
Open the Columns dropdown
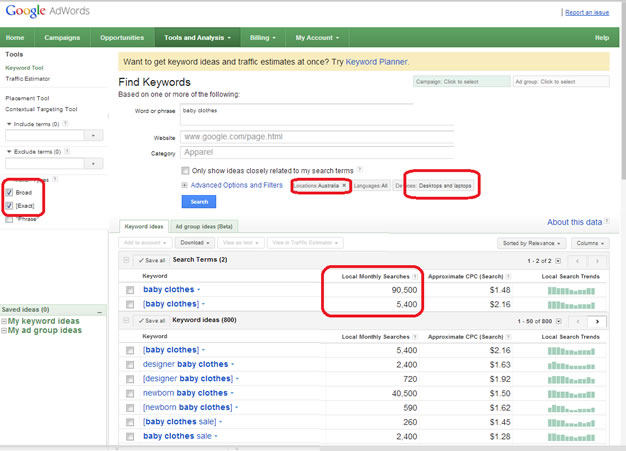[x=590, y=243]
